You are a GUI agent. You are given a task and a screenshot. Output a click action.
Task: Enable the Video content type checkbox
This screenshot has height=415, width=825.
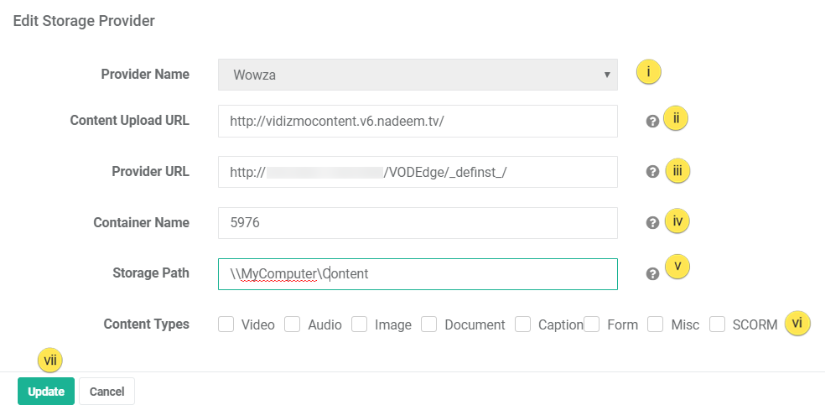(x=226, y=324)
